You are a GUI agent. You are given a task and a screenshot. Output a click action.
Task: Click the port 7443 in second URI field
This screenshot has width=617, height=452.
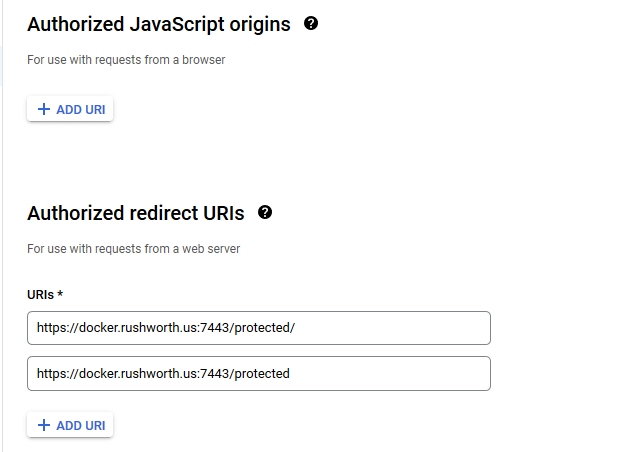tap(215, 373)
